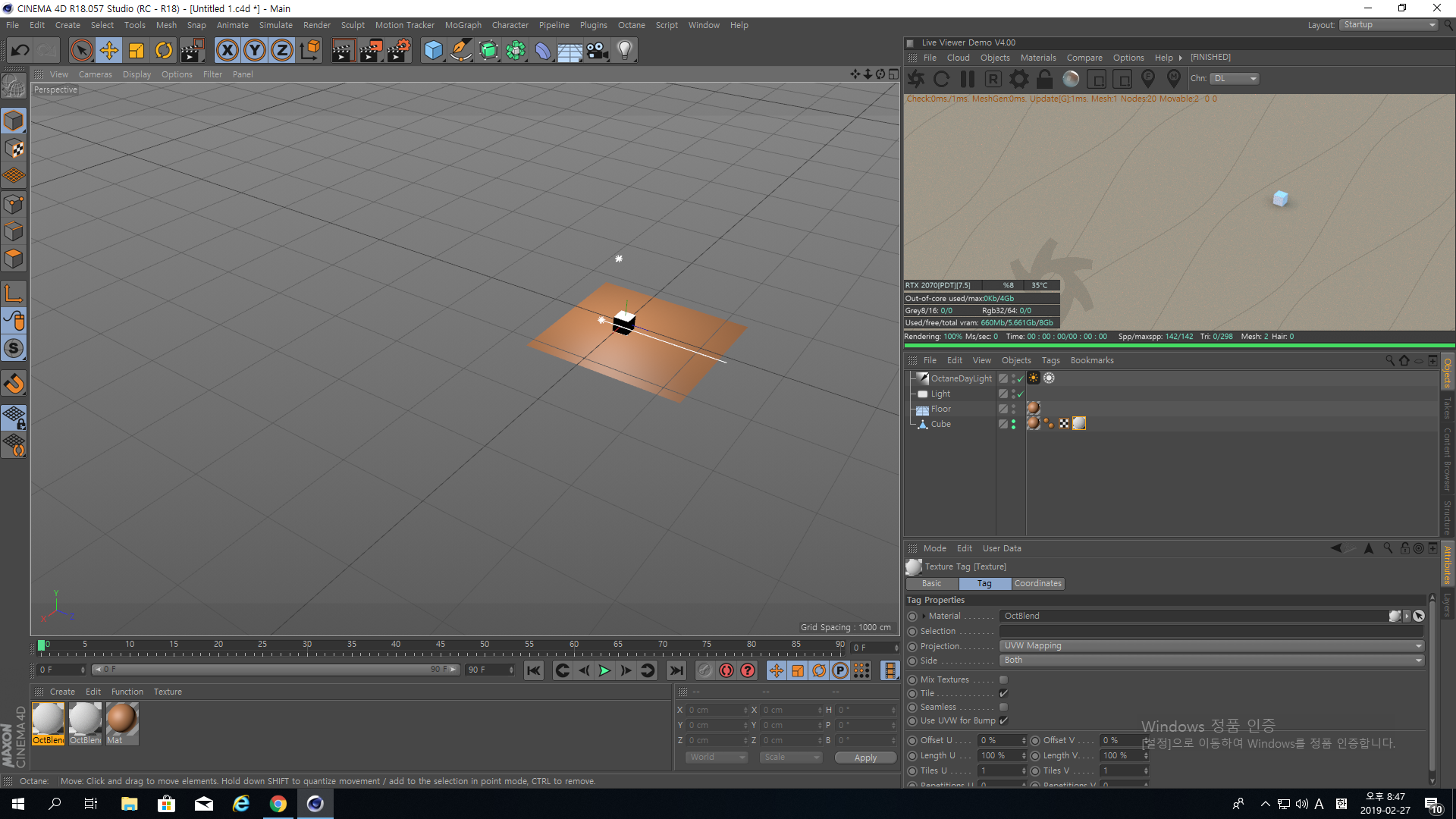Activate the Scale tool in top toolbar
The height and width of the screenshot is (819, 1456).
tap(136, 51)
